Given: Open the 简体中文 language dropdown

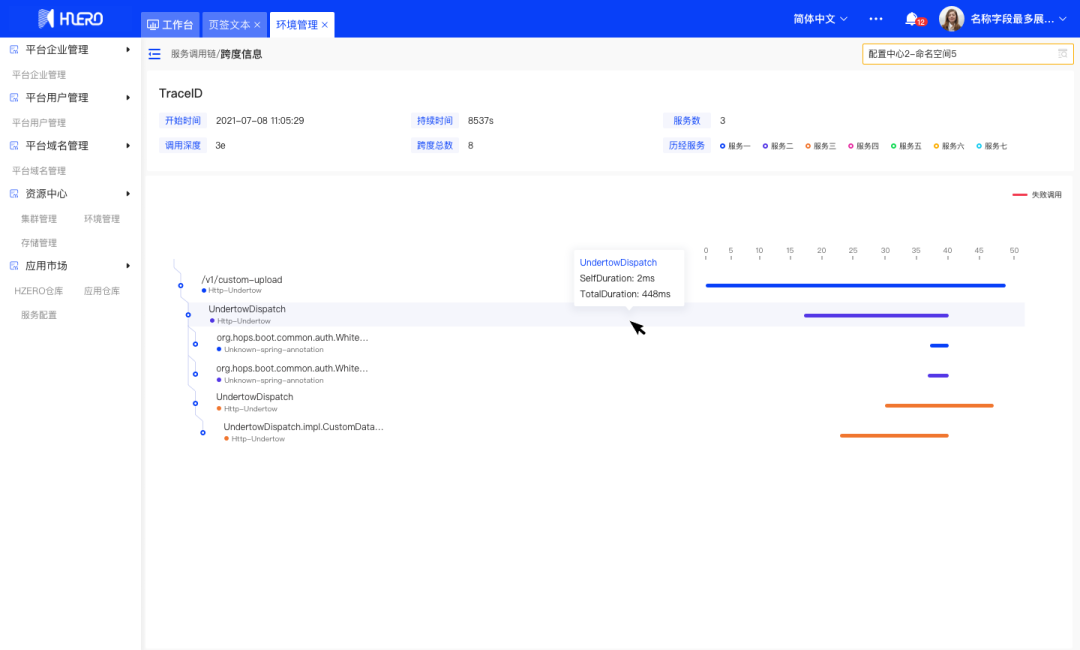Looking at the screenshot, I should pyautogui.click(x=820, y=19).
